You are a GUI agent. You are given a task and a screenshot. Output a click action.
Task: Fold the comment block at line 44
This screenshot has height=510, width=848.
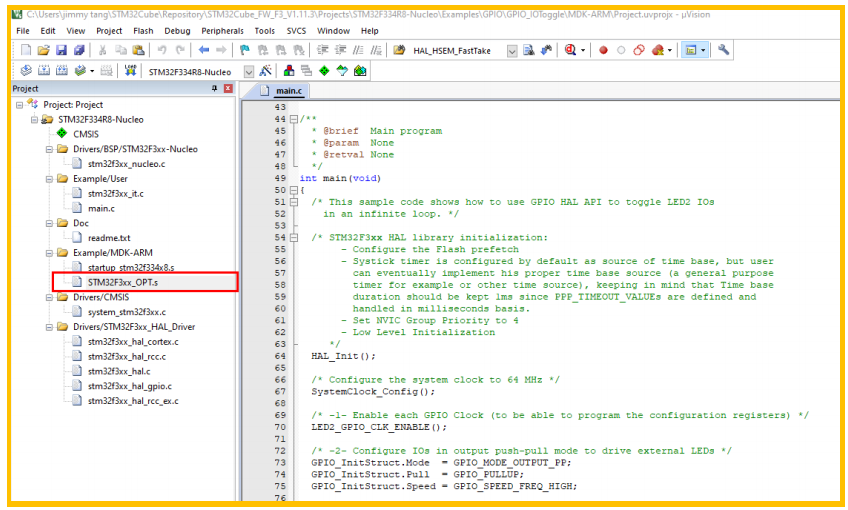coord(294,119)
